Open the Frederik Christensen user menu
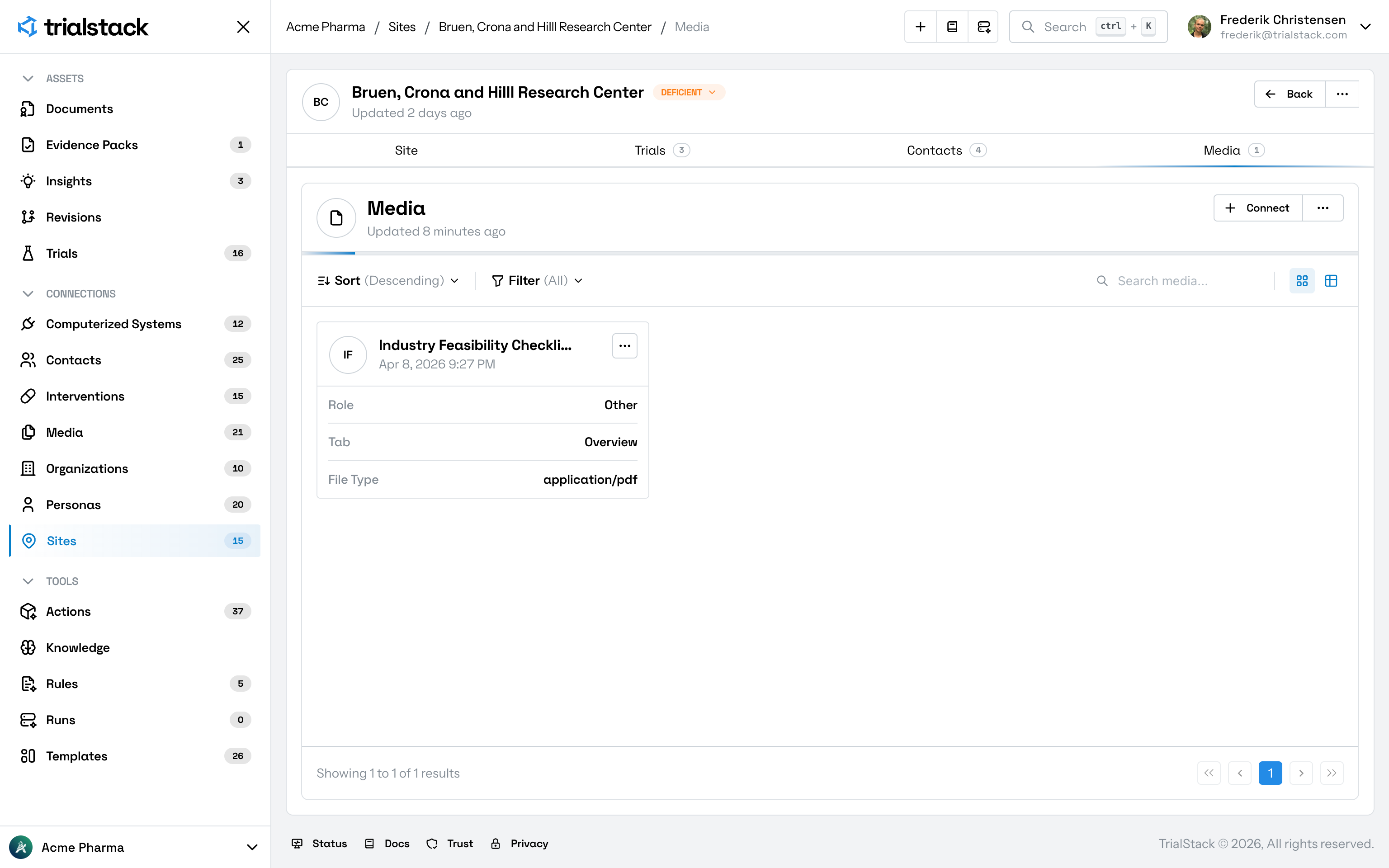The height and width of the screenshot is (868, 1389). pyautogui.click(x=1280, y=27)
